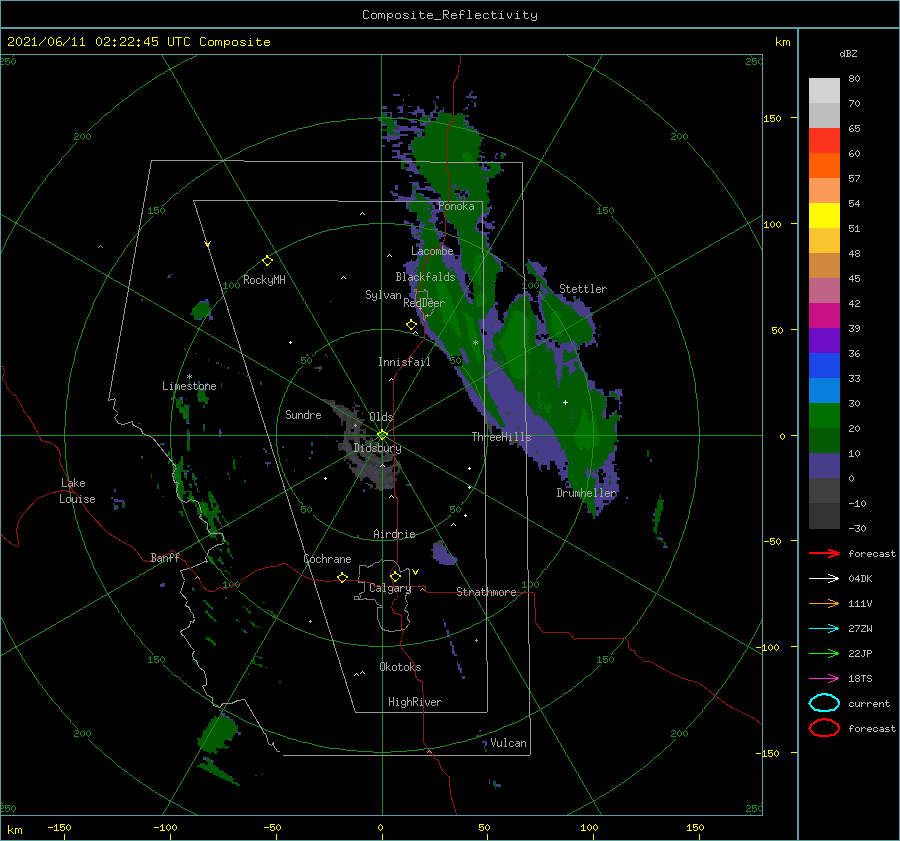Viewport: 900px width, 841px height.
Task: Click the Lacombe town label
Action: pyautogui.click(x=432, y=251)
